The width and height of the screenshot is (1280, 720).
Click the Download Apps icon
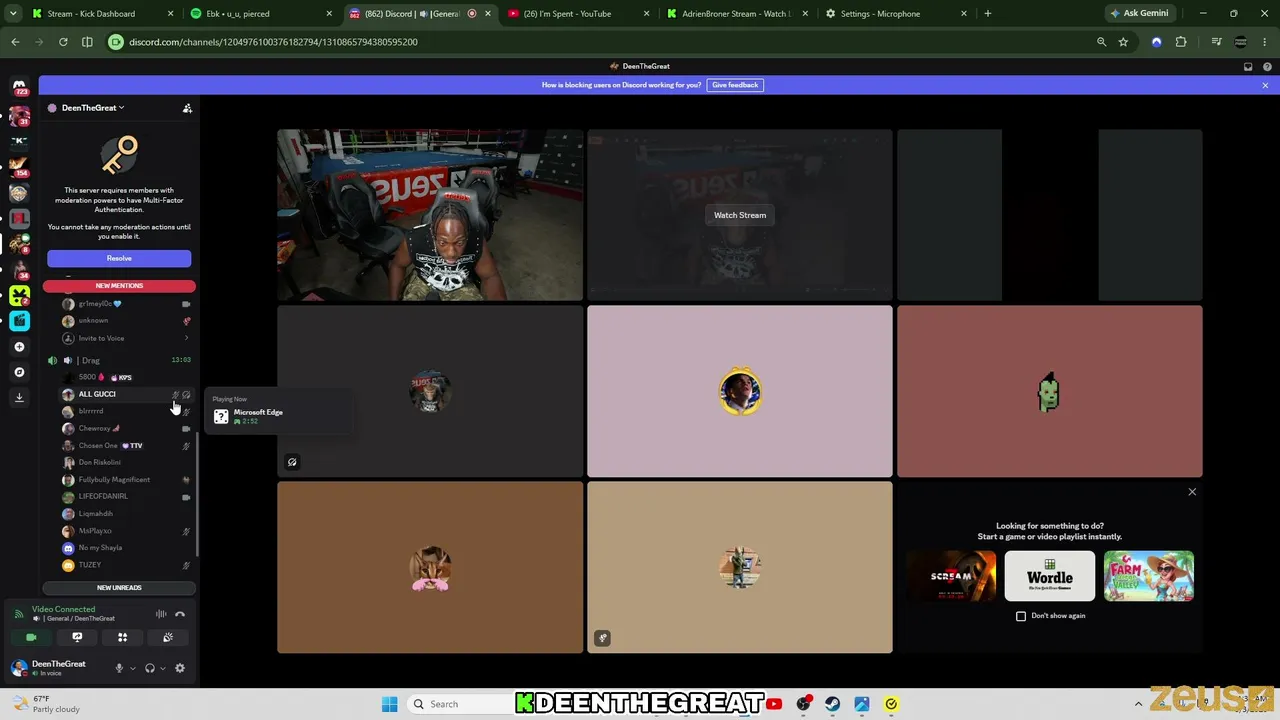(19, 397)
